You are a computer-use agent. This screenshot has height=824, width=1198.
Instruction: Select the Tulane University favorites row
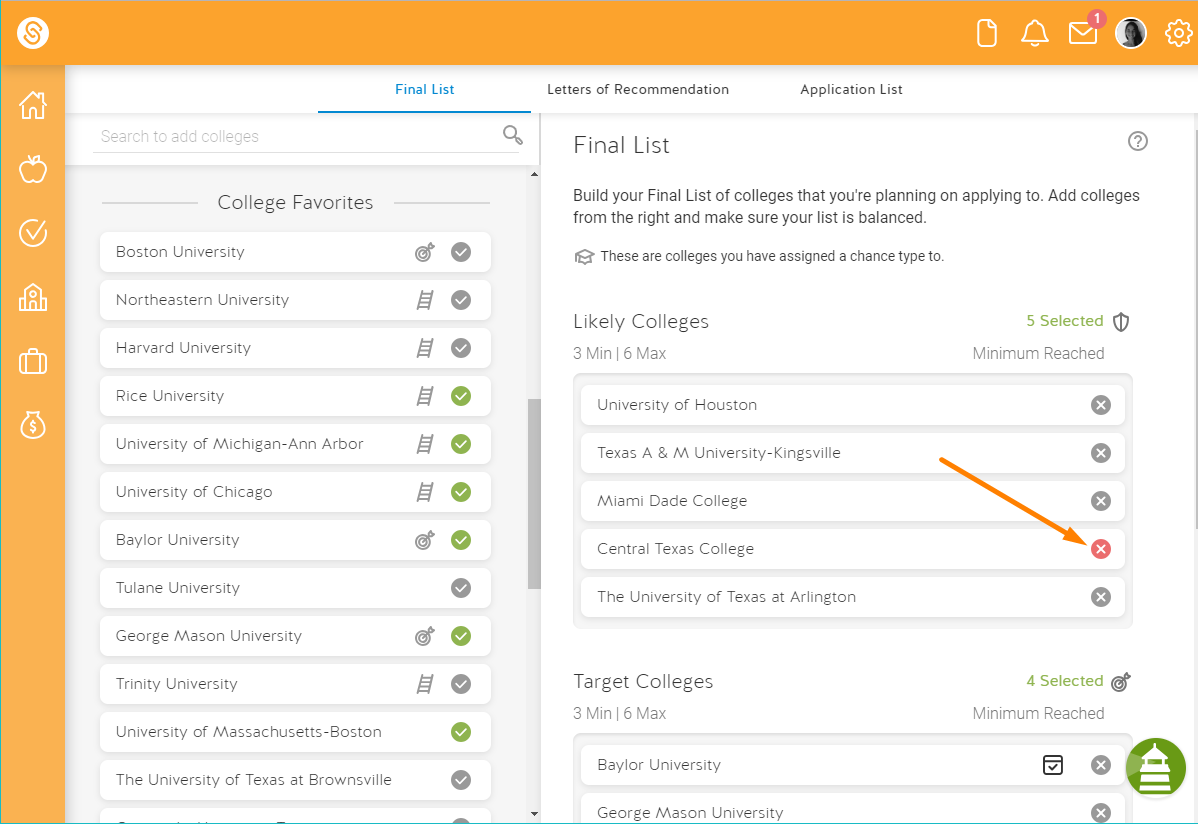(x=295, y=588)
